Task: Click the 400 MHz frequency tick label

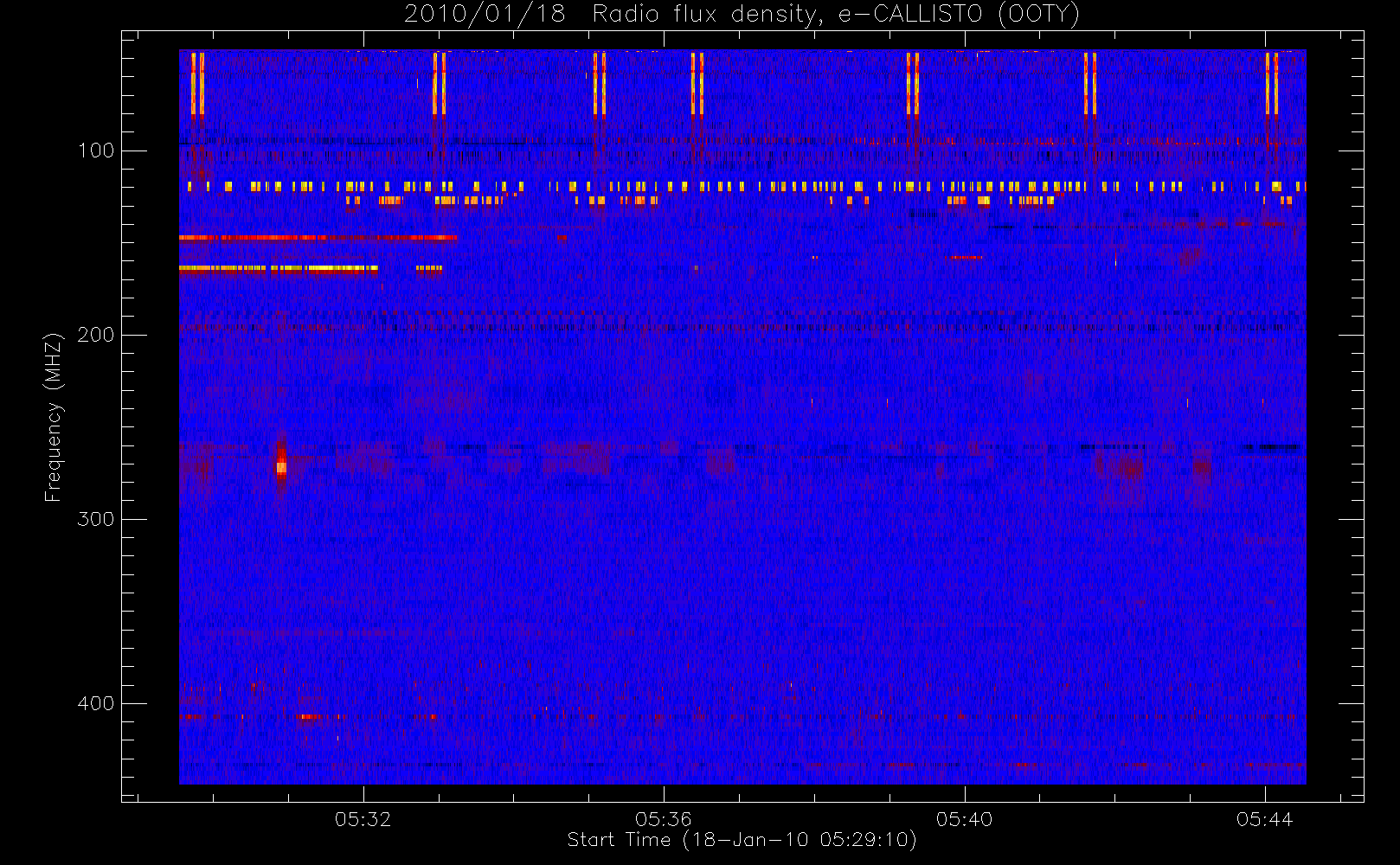Action: 96,704
